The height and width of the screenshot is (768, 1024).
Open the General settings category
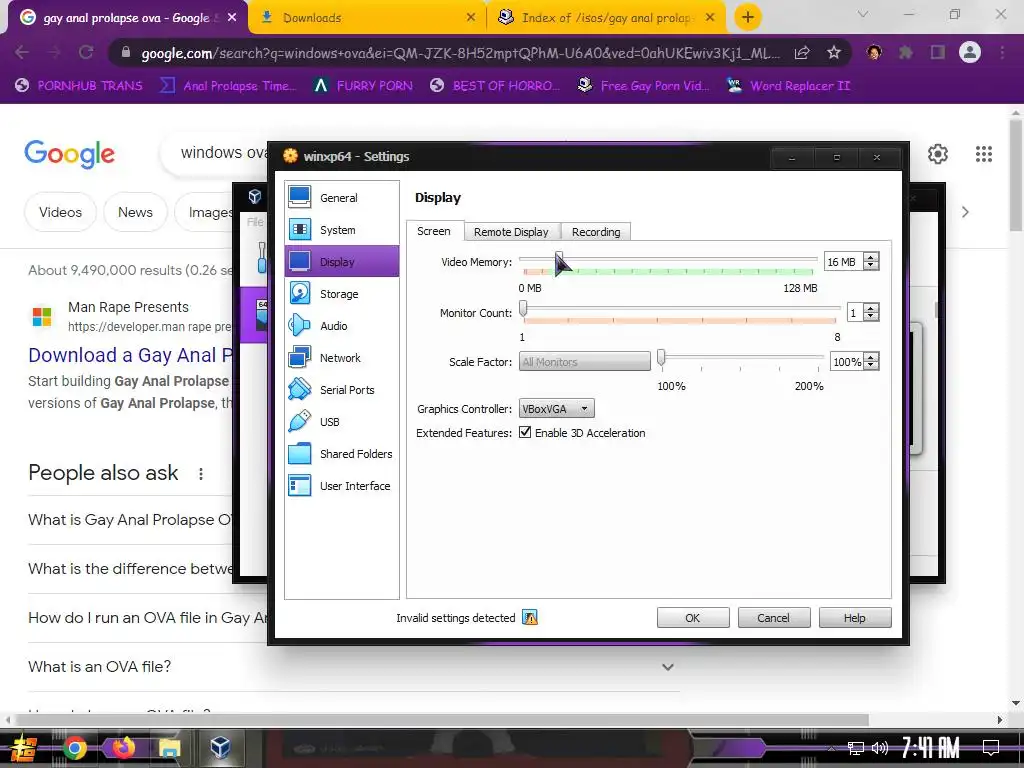click(342, 198)
